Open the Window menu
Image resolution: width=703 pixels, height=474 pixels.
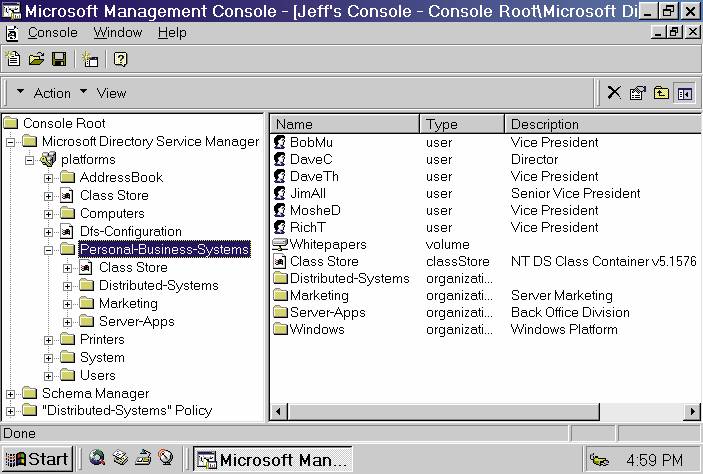[117, 33]
